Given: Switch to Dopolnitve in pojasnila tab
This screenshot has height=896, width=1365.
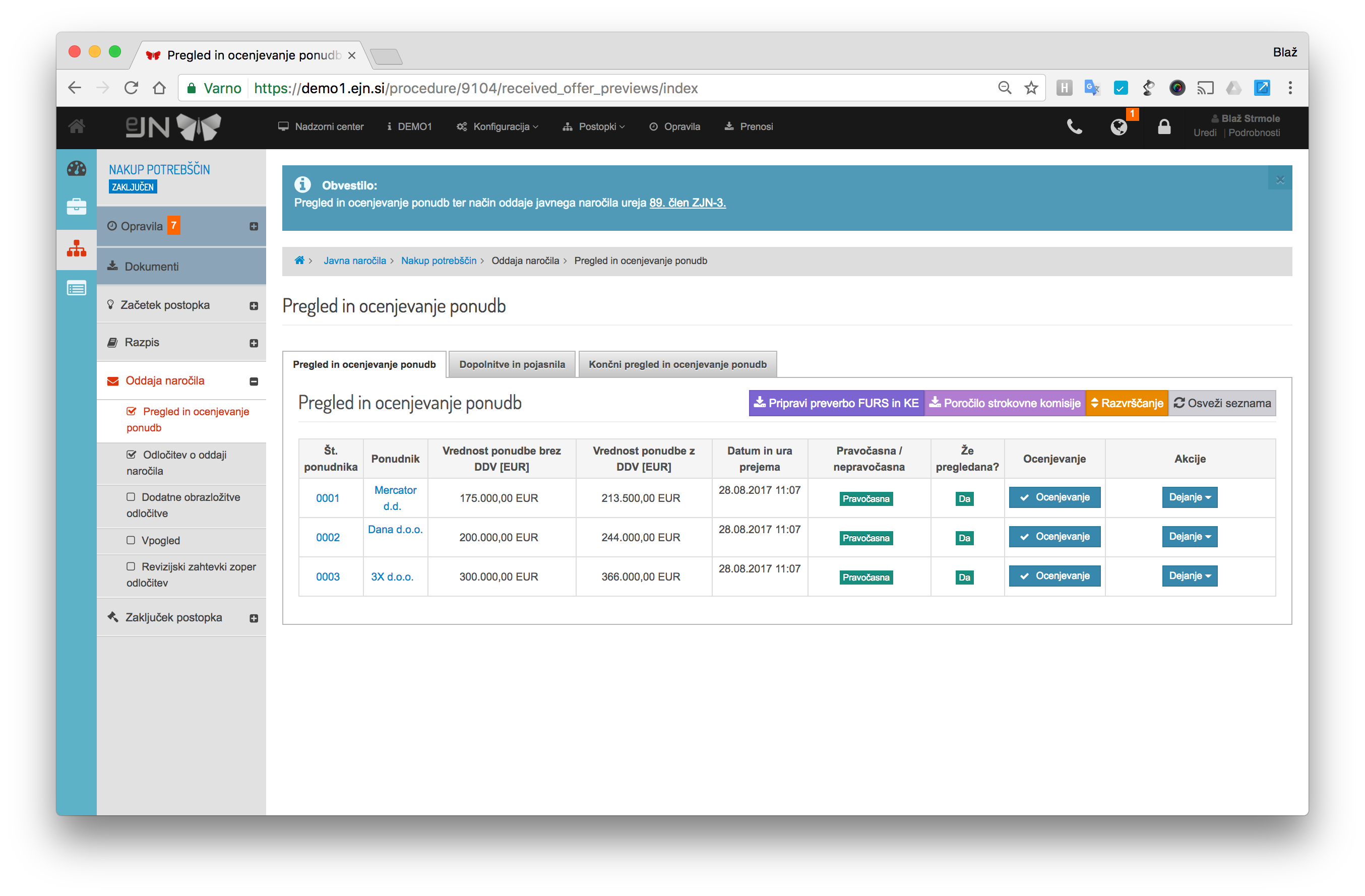Looking at the screenshot, I should coord(512,364).
